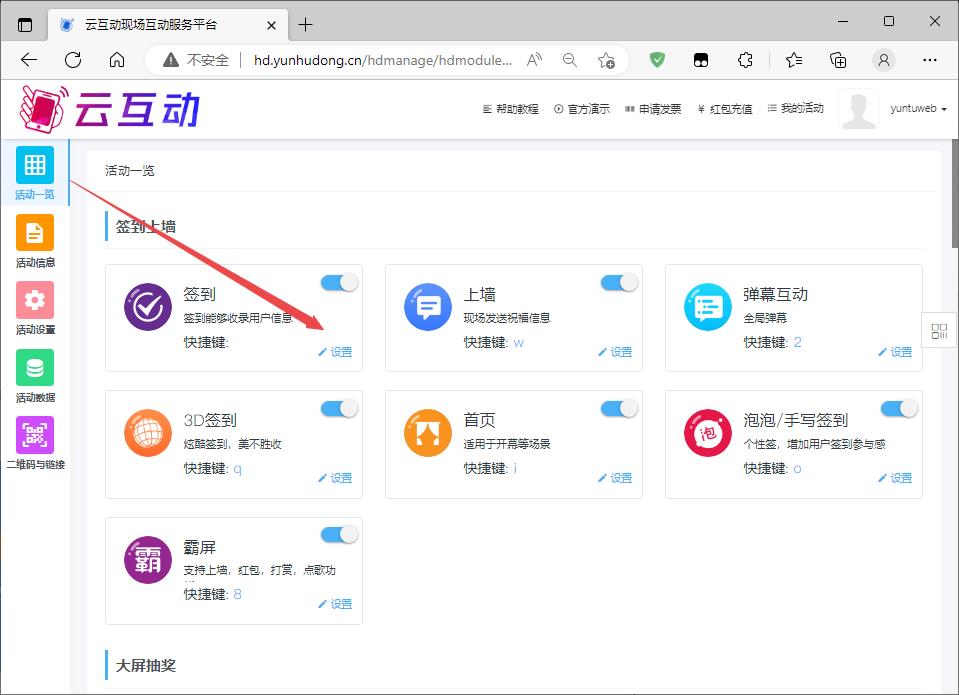Open a new browser tab
Screen dimensions: 959x695
305,25
